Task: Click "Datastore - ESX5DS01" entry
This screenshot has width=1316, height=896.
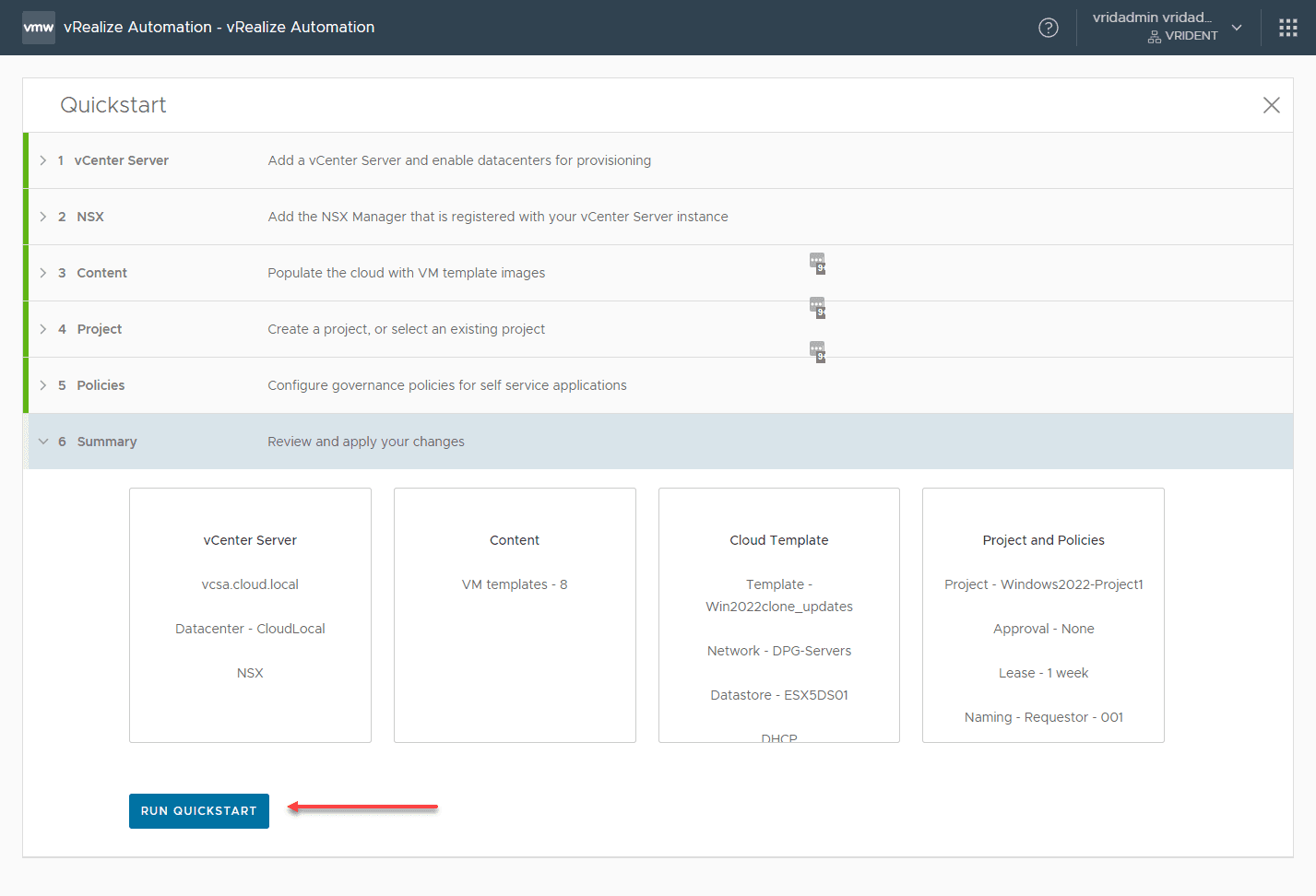Action: click(x=779, y=695)
